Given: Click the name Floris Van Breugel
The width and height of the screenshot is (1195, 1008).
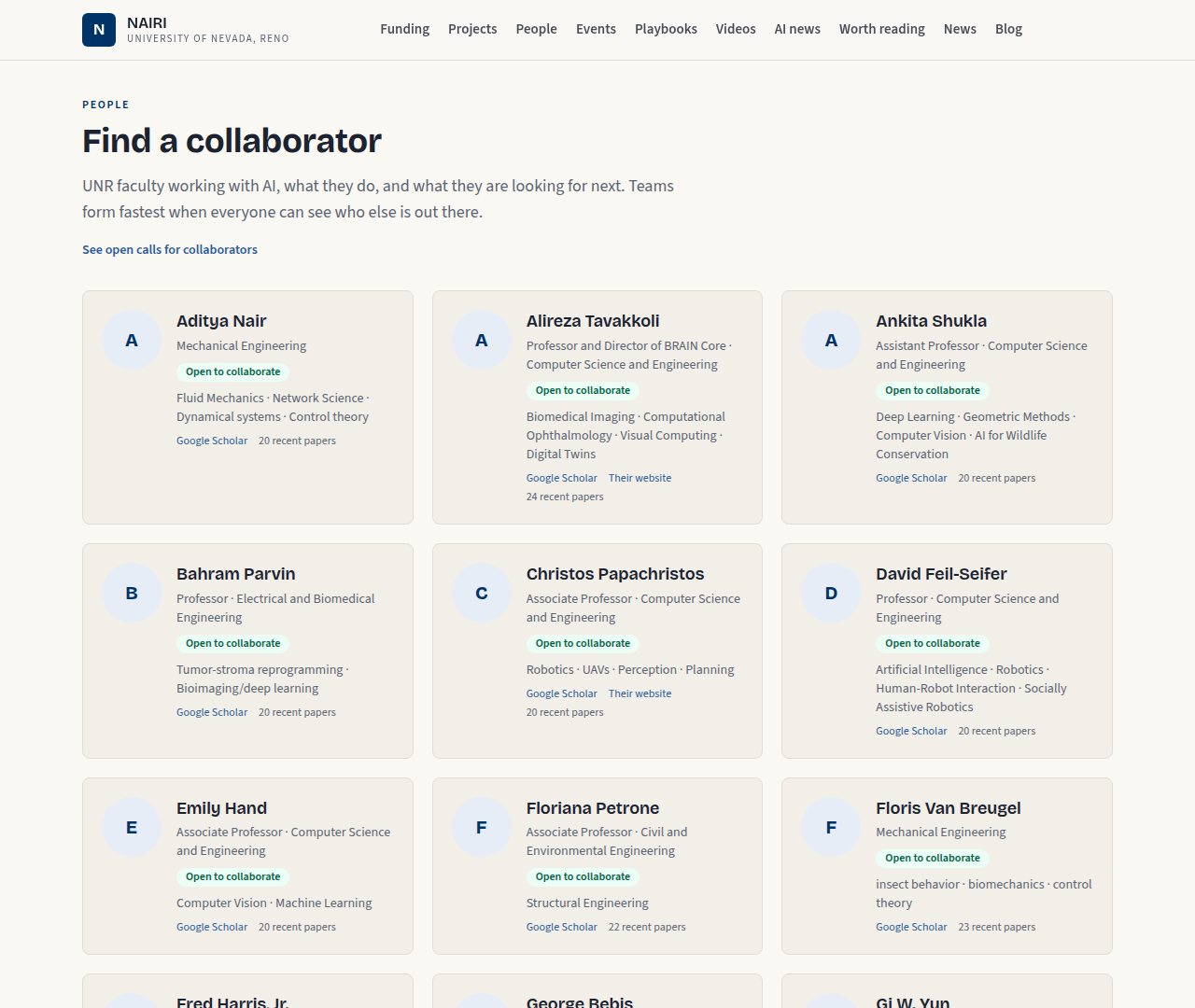Looking at the screenshot, I should [x=949, y=808].
